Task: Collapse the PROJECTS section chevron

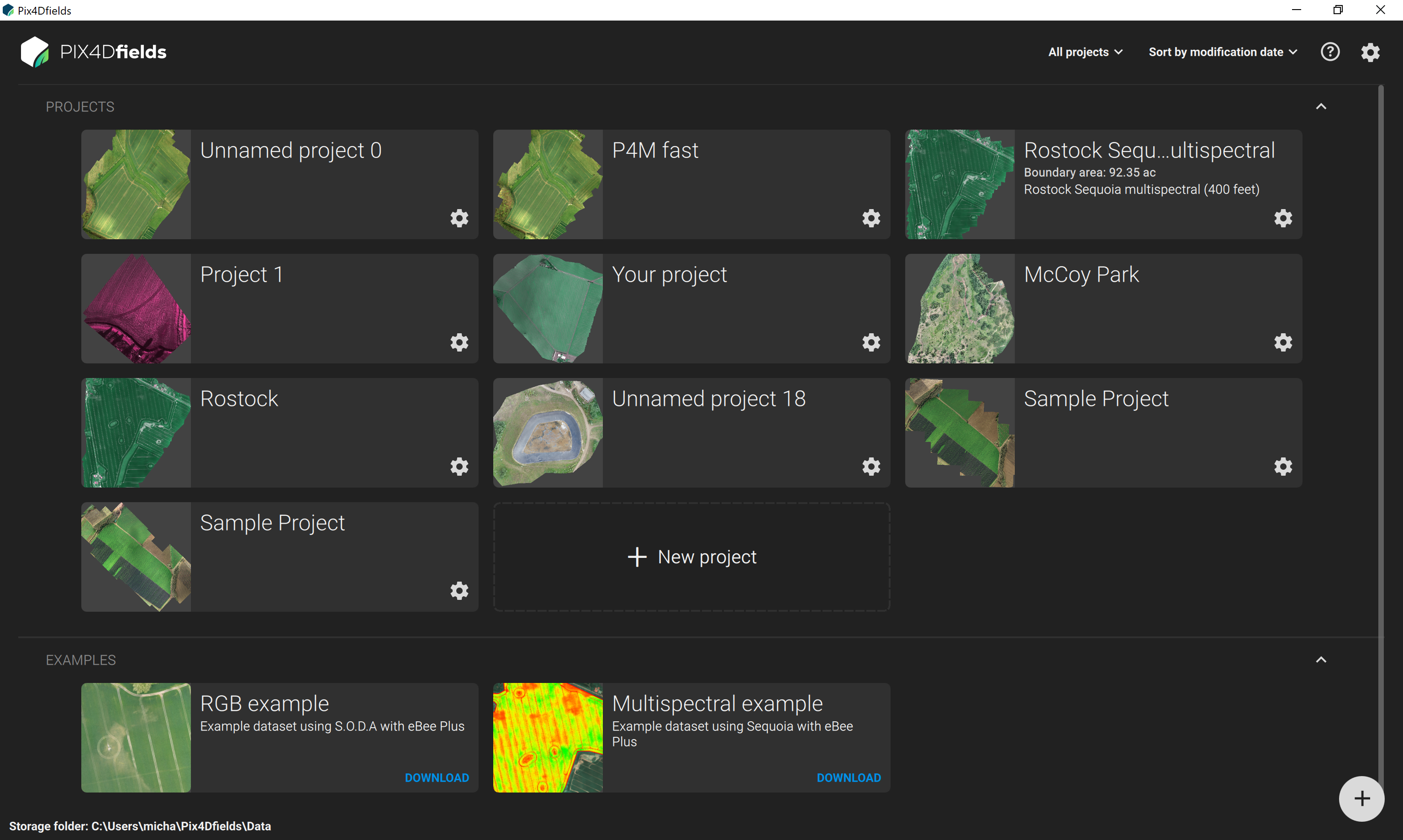Action: click(1321, 106)
